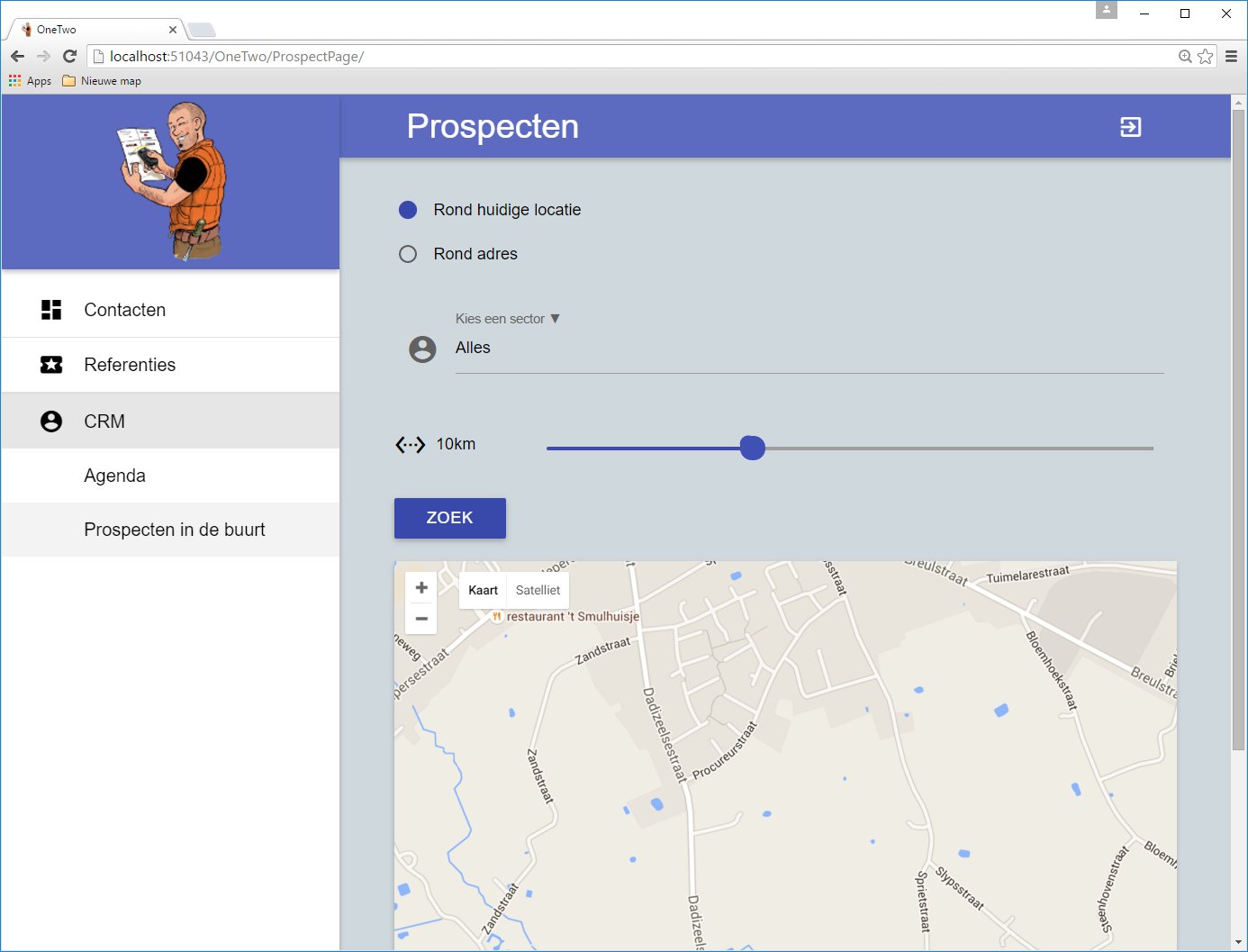The height and width of the screenshot is (952, 1248).
Task: Click the handyman mascot logo image
Action: tap(172, 181)
